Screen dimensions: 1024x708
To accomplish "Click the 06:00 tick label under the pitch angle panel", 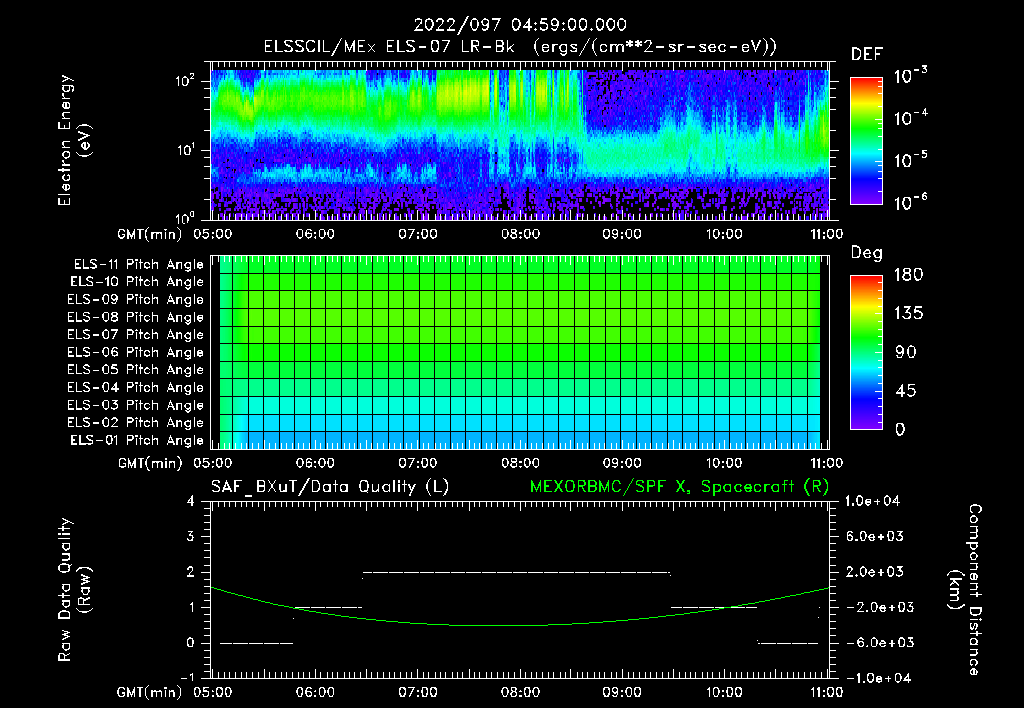I will click(315, 463).
